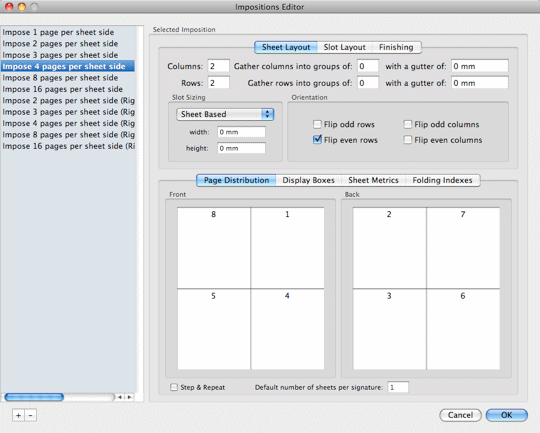The width and height of the screenshot is (540, 433).
Task: Focus the Rows input field
Action: pos(218,83)
